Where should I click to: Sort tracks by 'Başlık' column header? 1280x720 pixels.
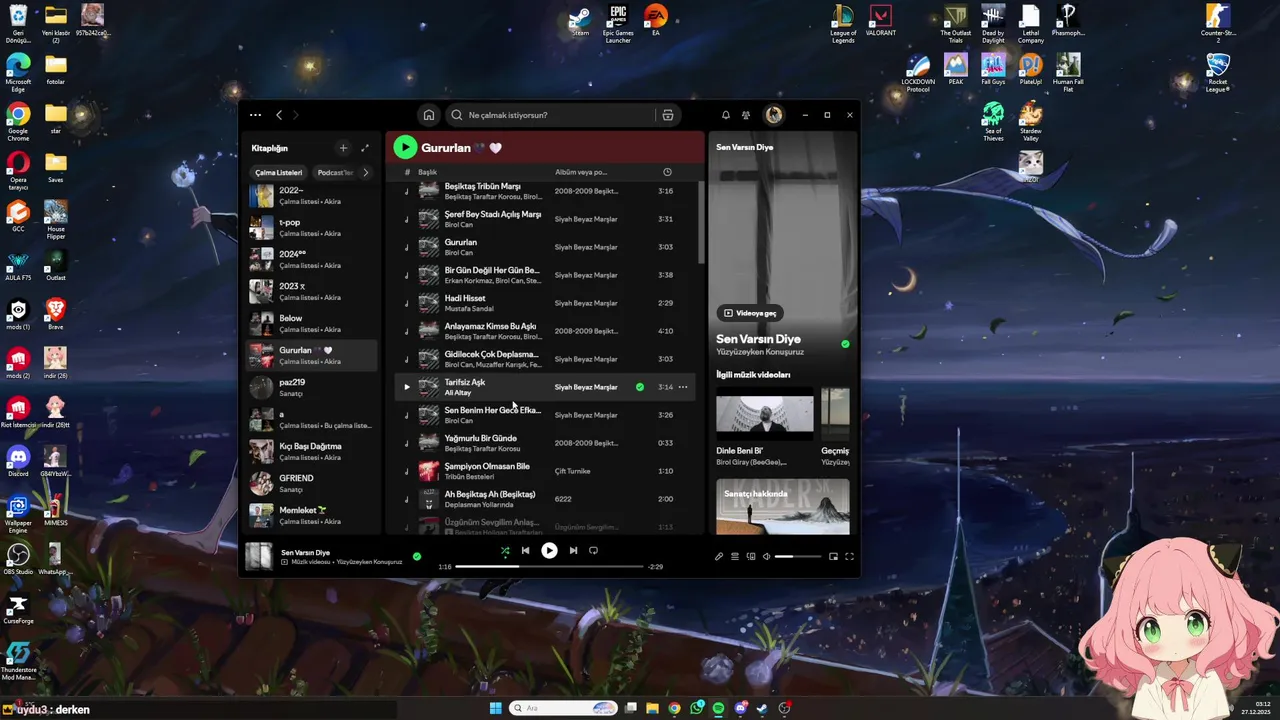427,172
